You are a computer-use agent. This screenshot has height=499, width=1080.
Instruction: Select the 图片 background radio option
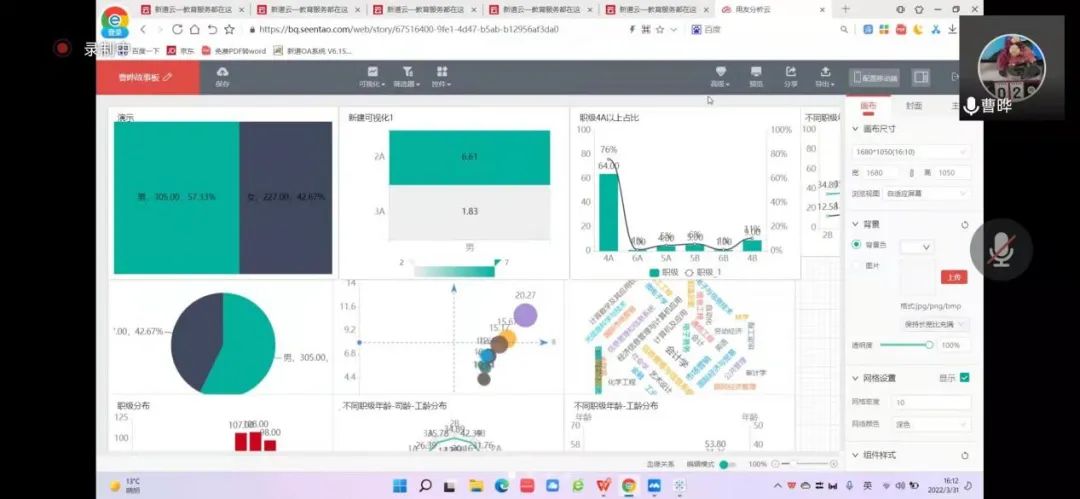[856, 265]
